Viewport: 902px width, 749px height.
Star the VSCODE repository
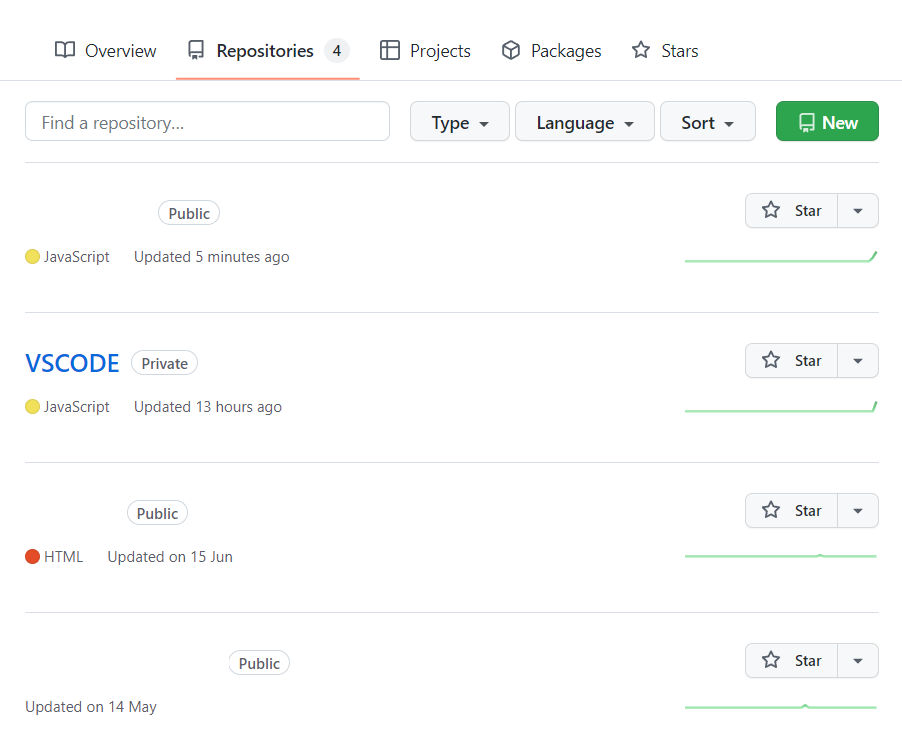(x=792, y=361)
